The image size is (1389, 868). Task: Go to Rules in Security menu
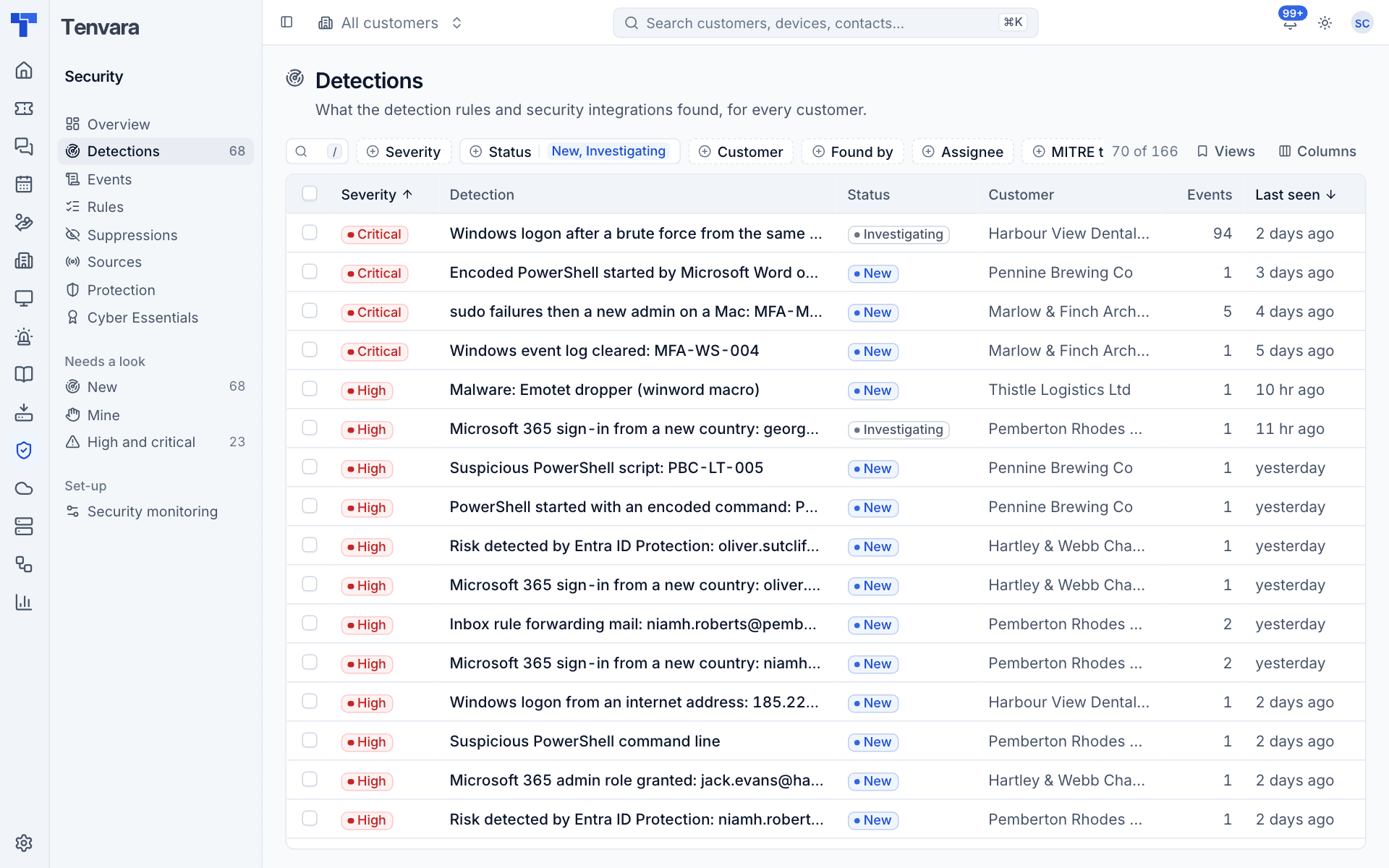point(156,207)
